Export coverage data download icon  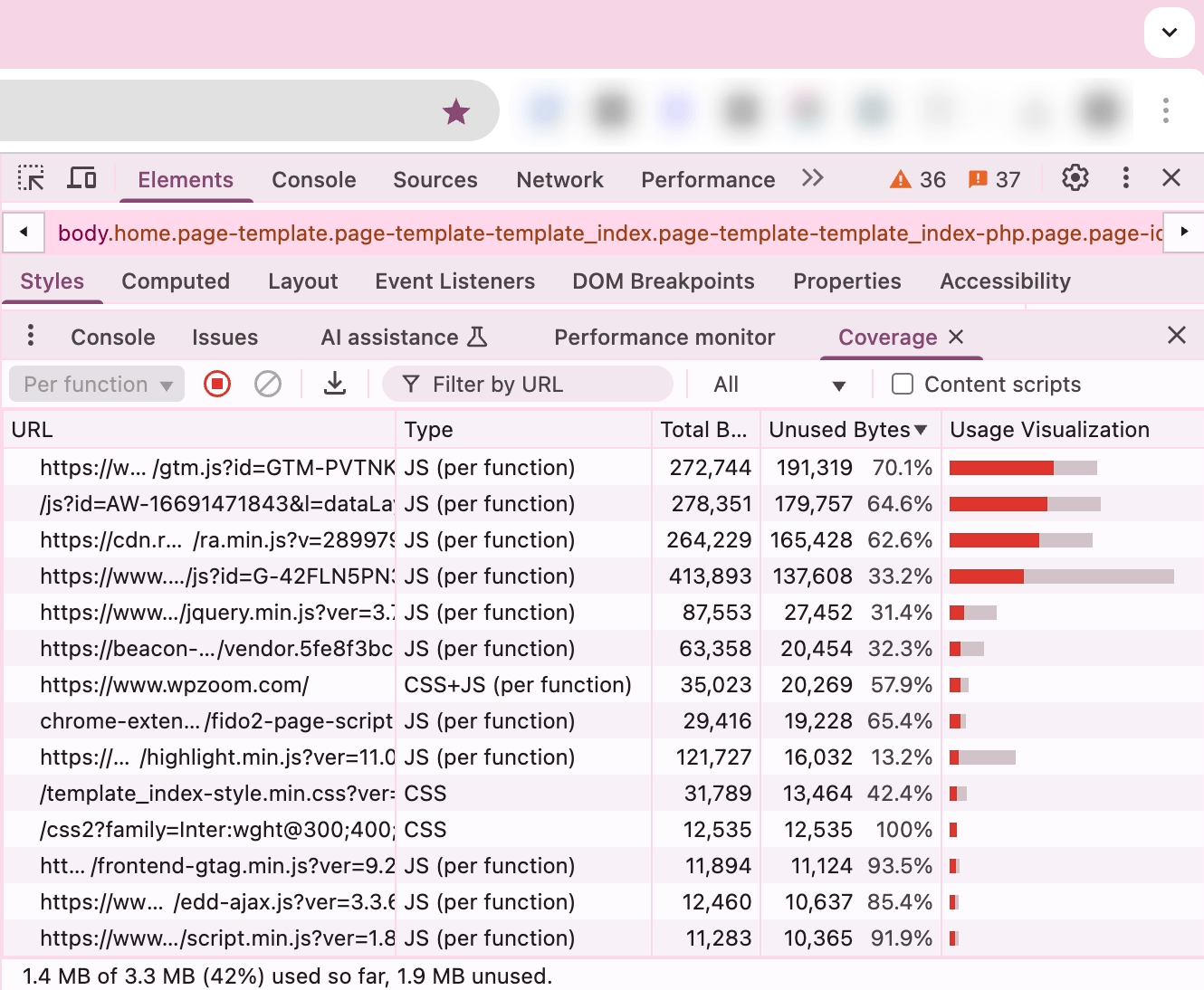335,385
